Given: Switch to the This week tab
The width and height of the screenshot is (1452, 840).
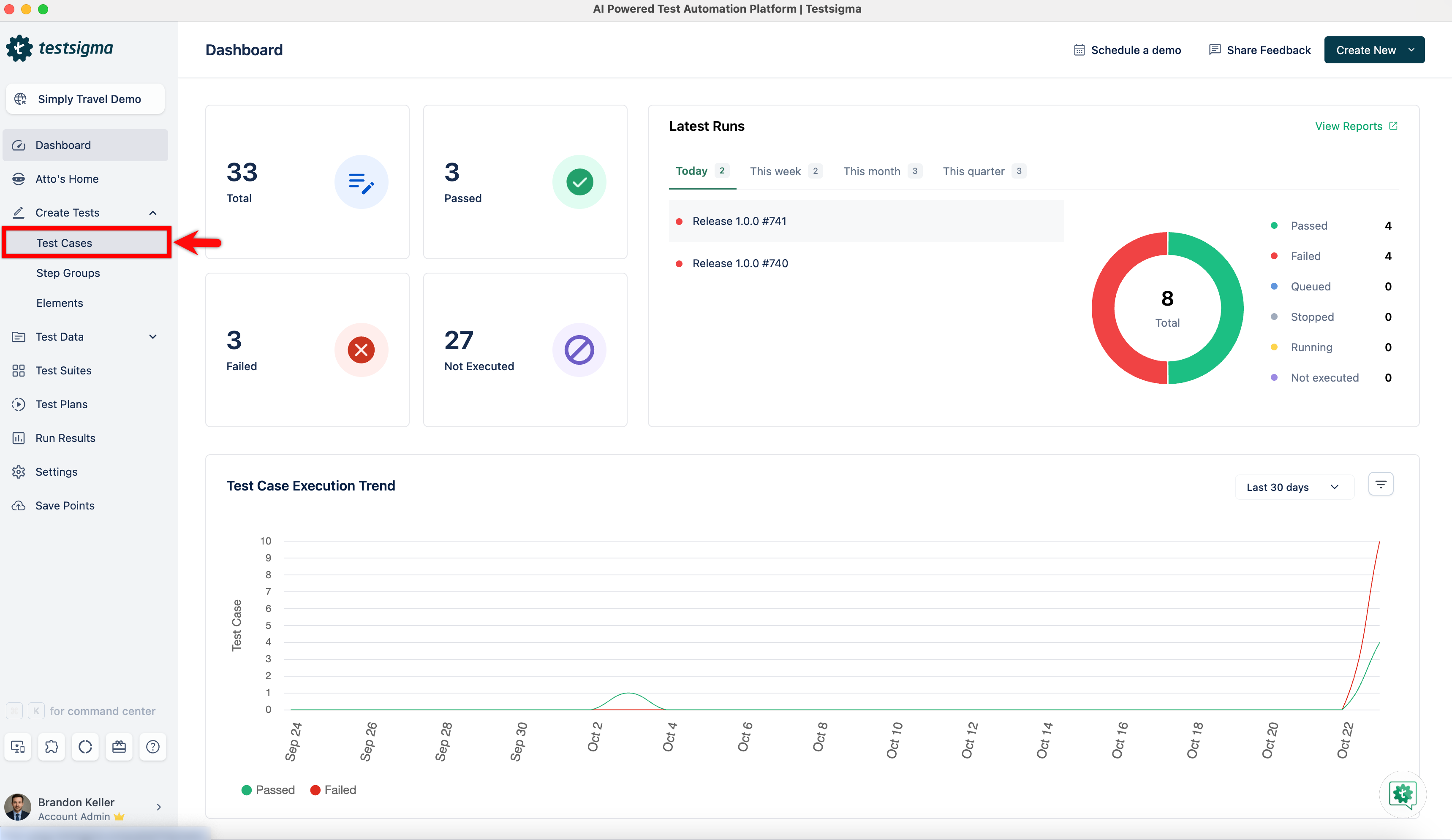Looking at the screenshot, I should coord(775,171).
